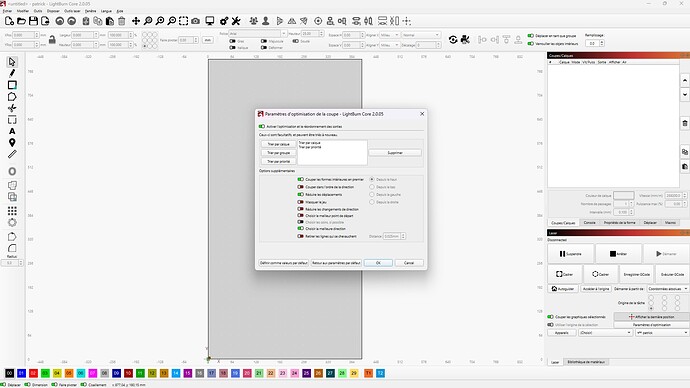
Task: Click Cancel in optimization dialog
Action: [409, 263]
